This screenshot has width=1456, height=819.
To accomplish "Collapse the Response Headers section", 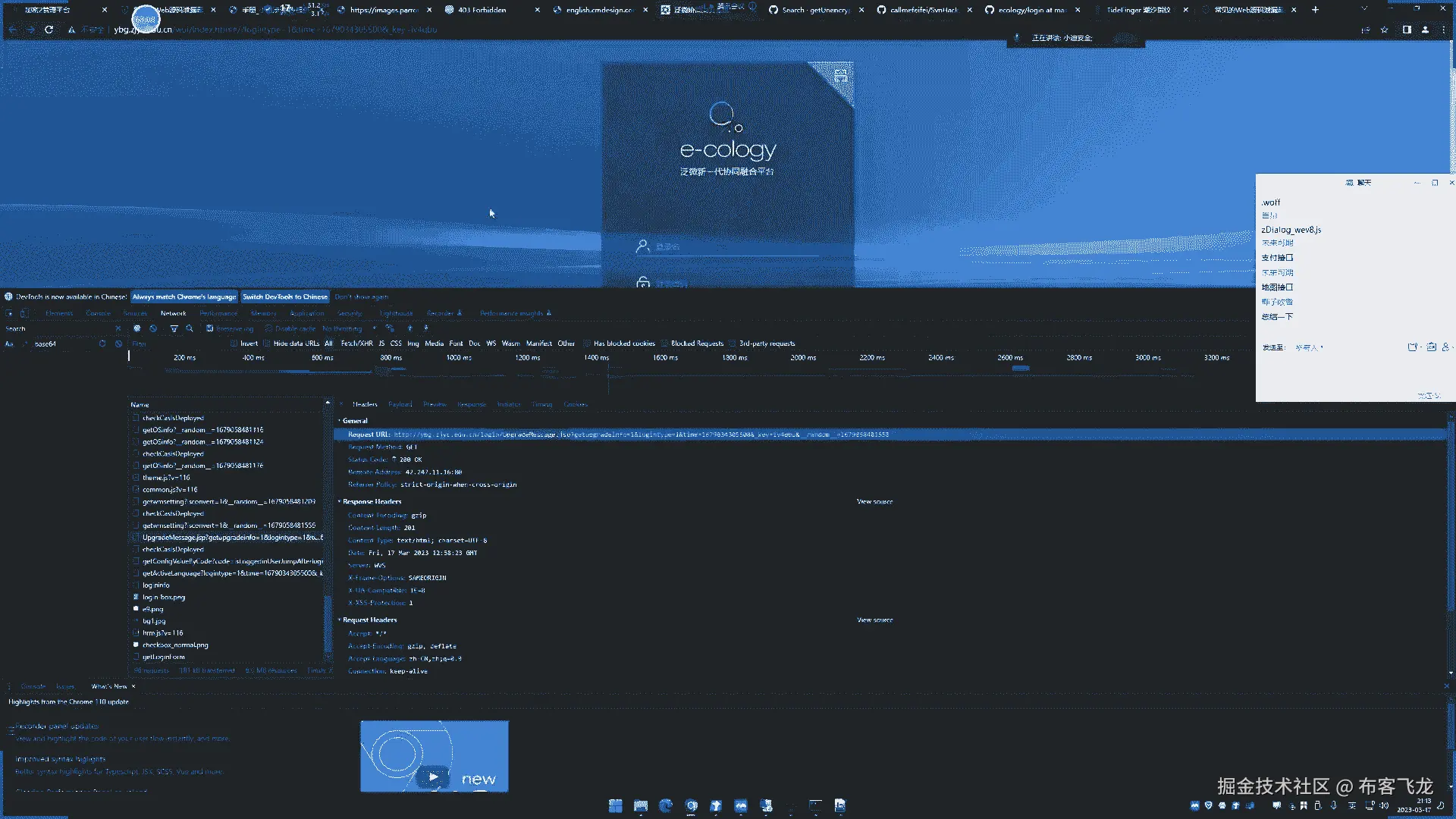I will pos(371,501).
